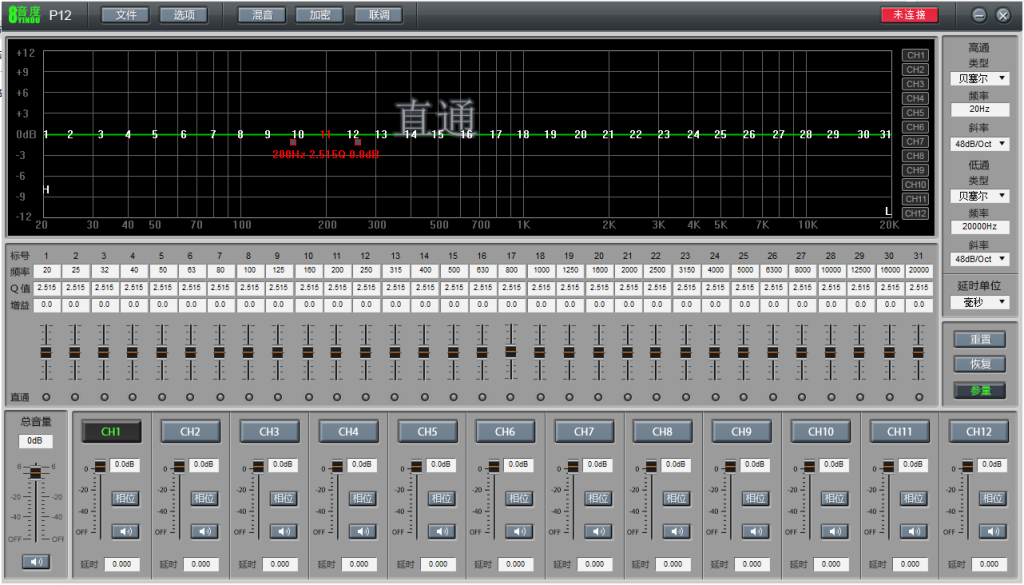Show the CH10 curve using the graph-side button
The width and height of the screenshot is (1024, 585).
pos(916,185)
